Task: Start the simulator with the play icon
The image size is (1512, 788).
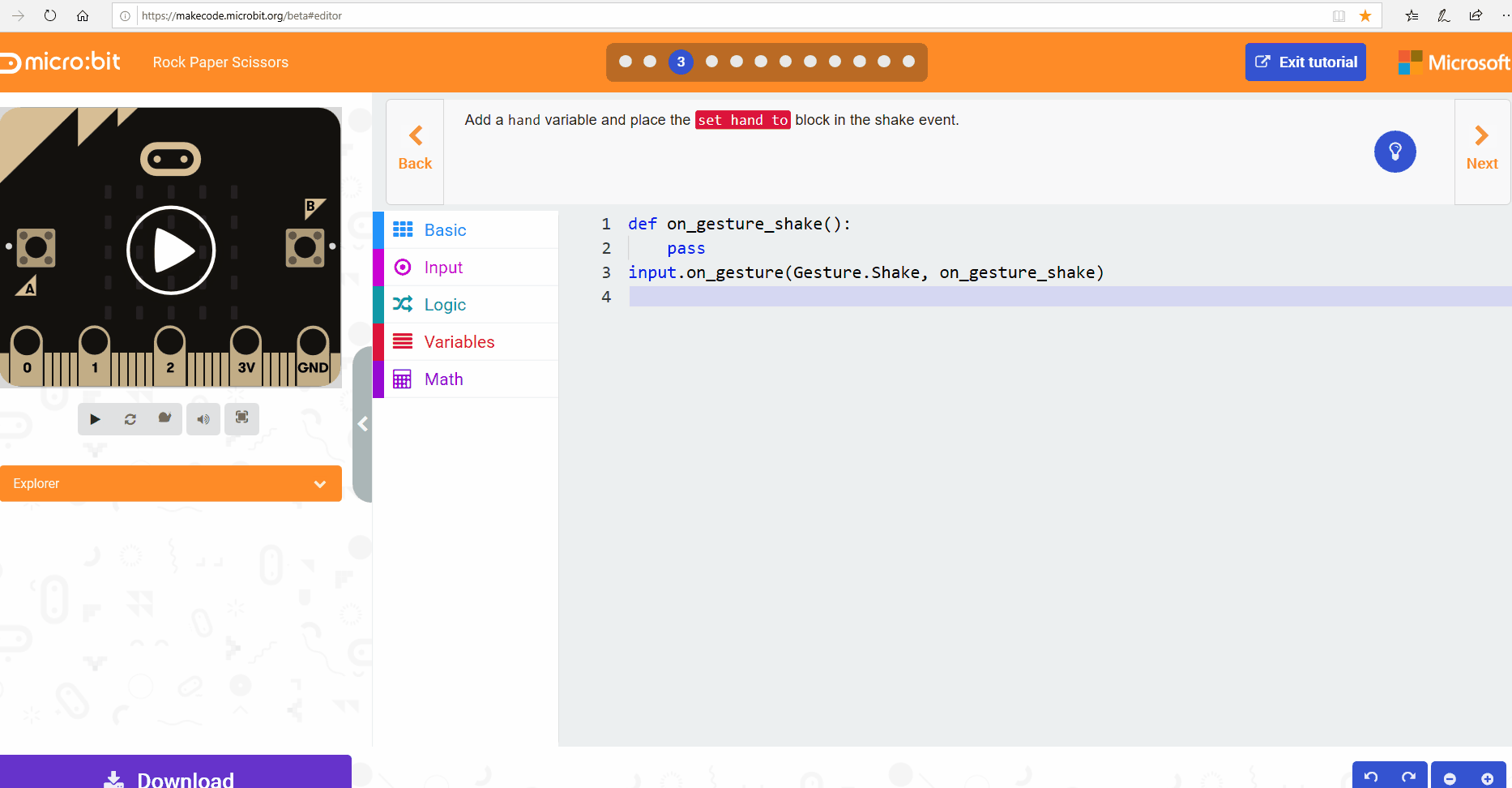Action: [x=95, y=419]
